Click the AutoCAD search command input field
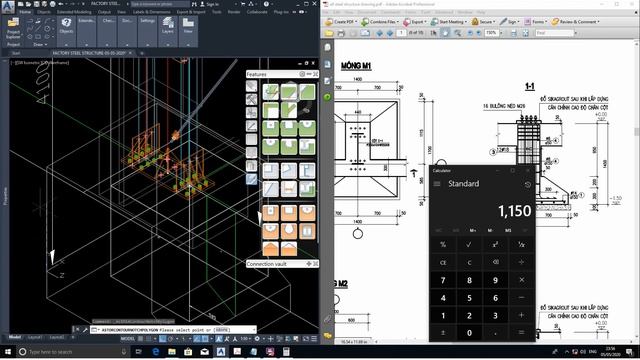The width and height of the screenshot is (640, 360). 160,4
